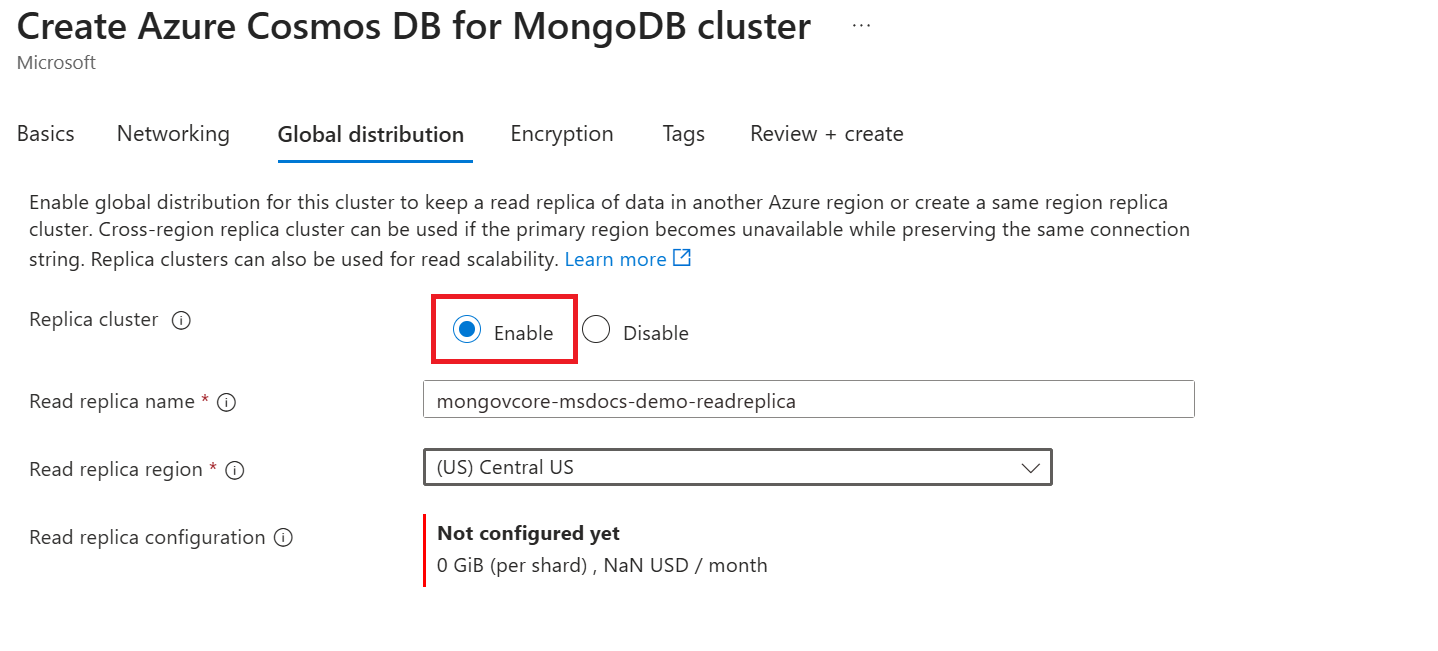The width and height of the screenshot is (1438, 651).
Task: Select the Enable replica cluster radio button
Action: (467, 329)
